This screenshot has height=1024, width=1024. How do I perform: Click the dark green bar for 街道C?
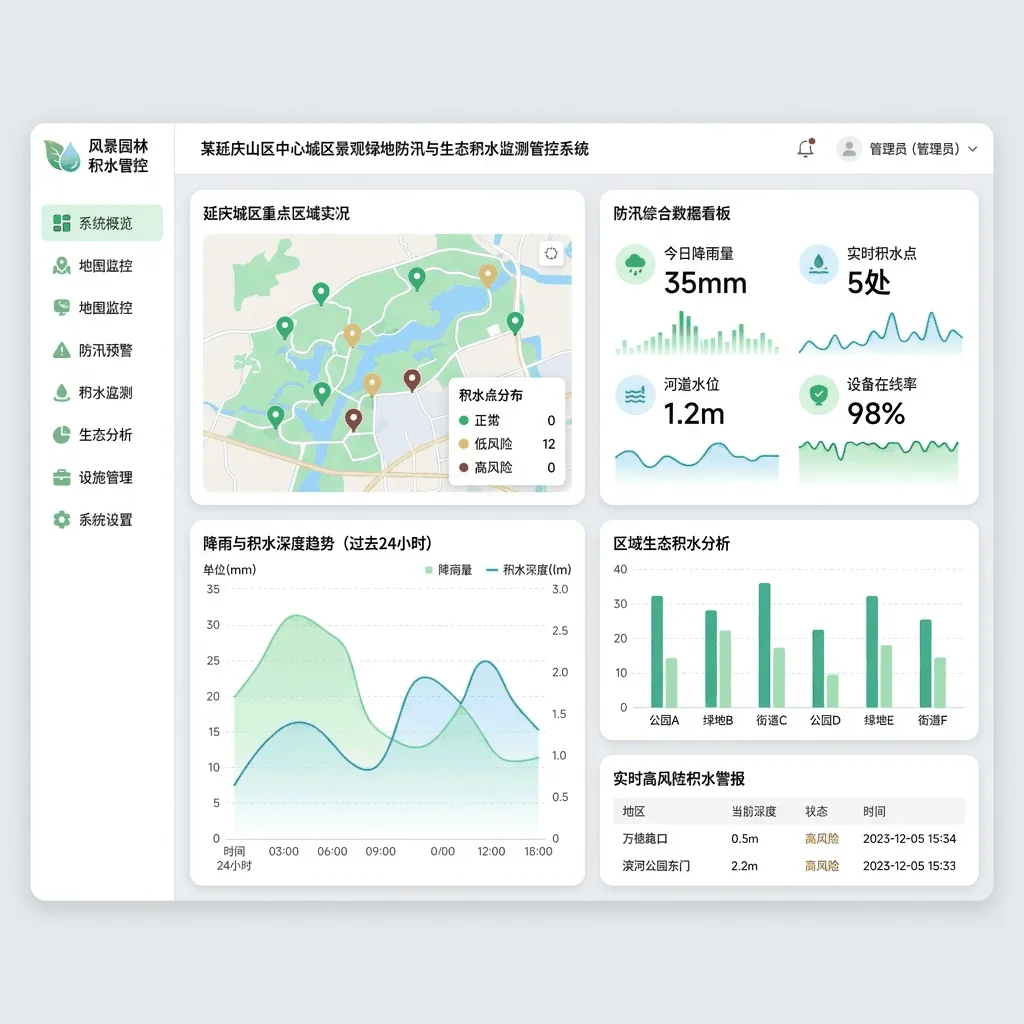coord(764,645)
